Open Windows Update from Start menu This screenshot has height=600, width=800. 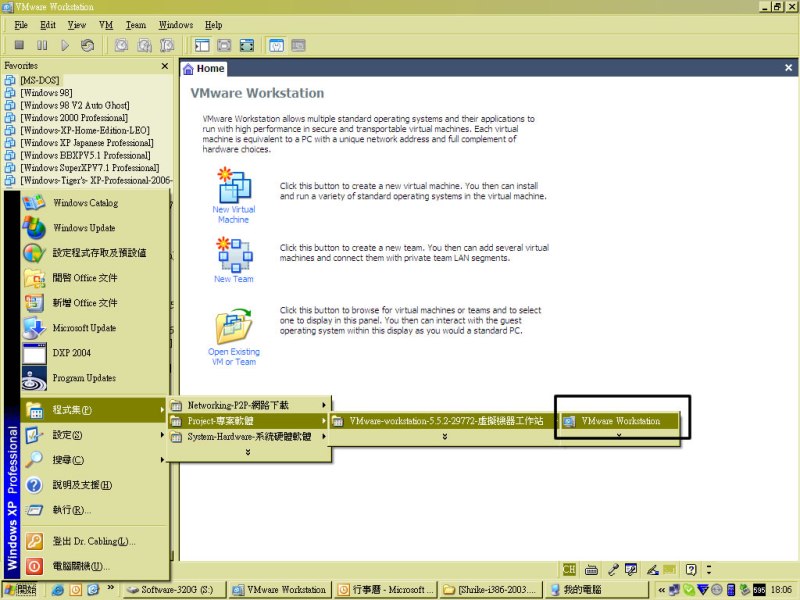94,228
